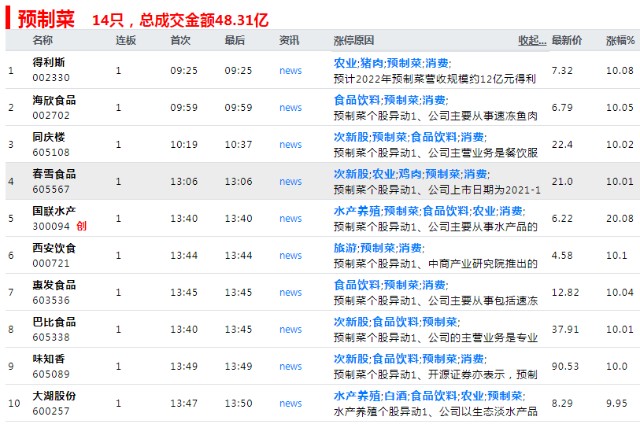Click the 预制菜 section title
This screenshot has width=640, height=424.
pyautogui.click(x=46, y=19)
